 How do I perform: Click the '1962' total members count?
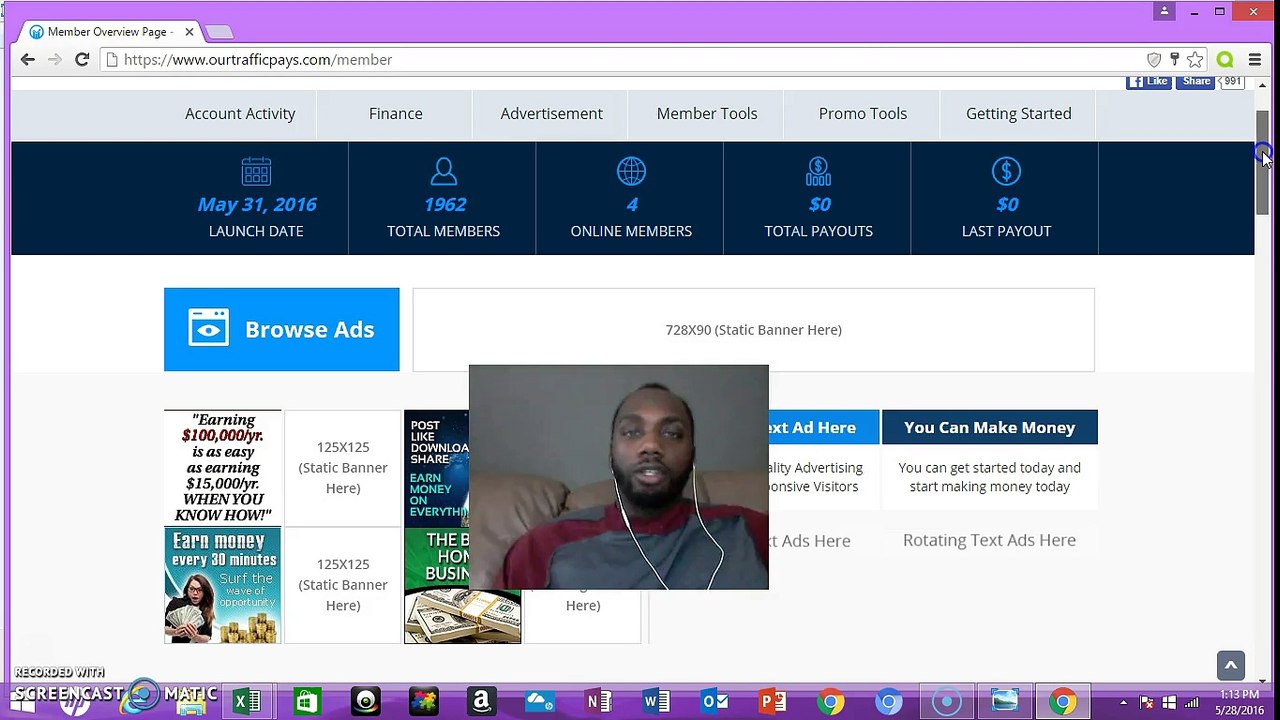tap(444, 204)
